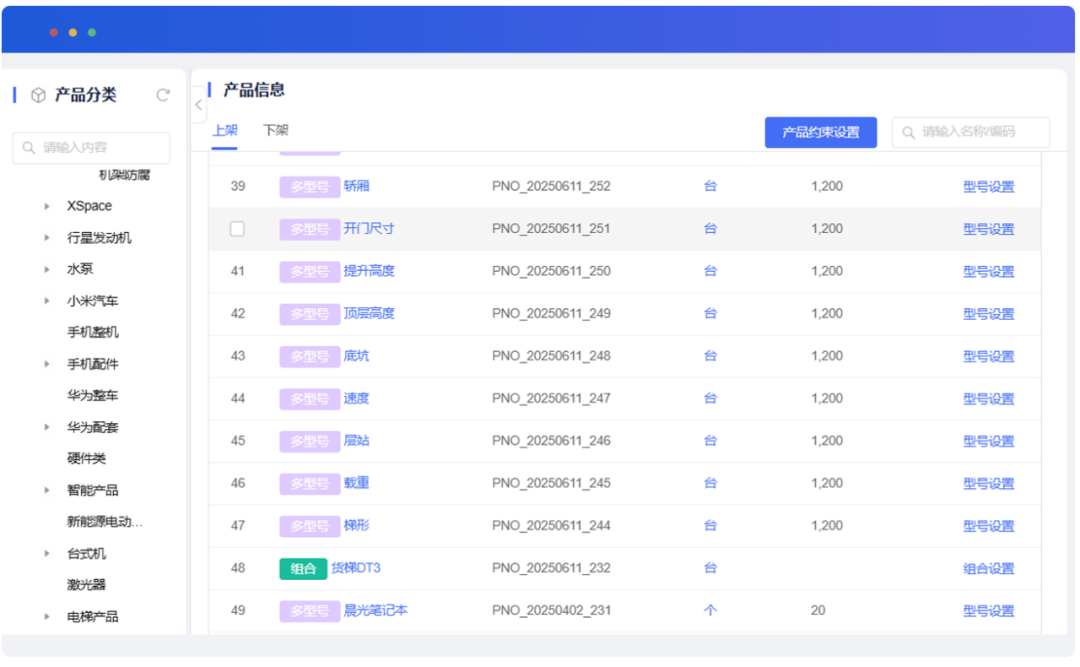The height and width of the screenshot is (667, 1080).
Task: Open 型号设置 for PNO_20250611_252
Action: 988,187
